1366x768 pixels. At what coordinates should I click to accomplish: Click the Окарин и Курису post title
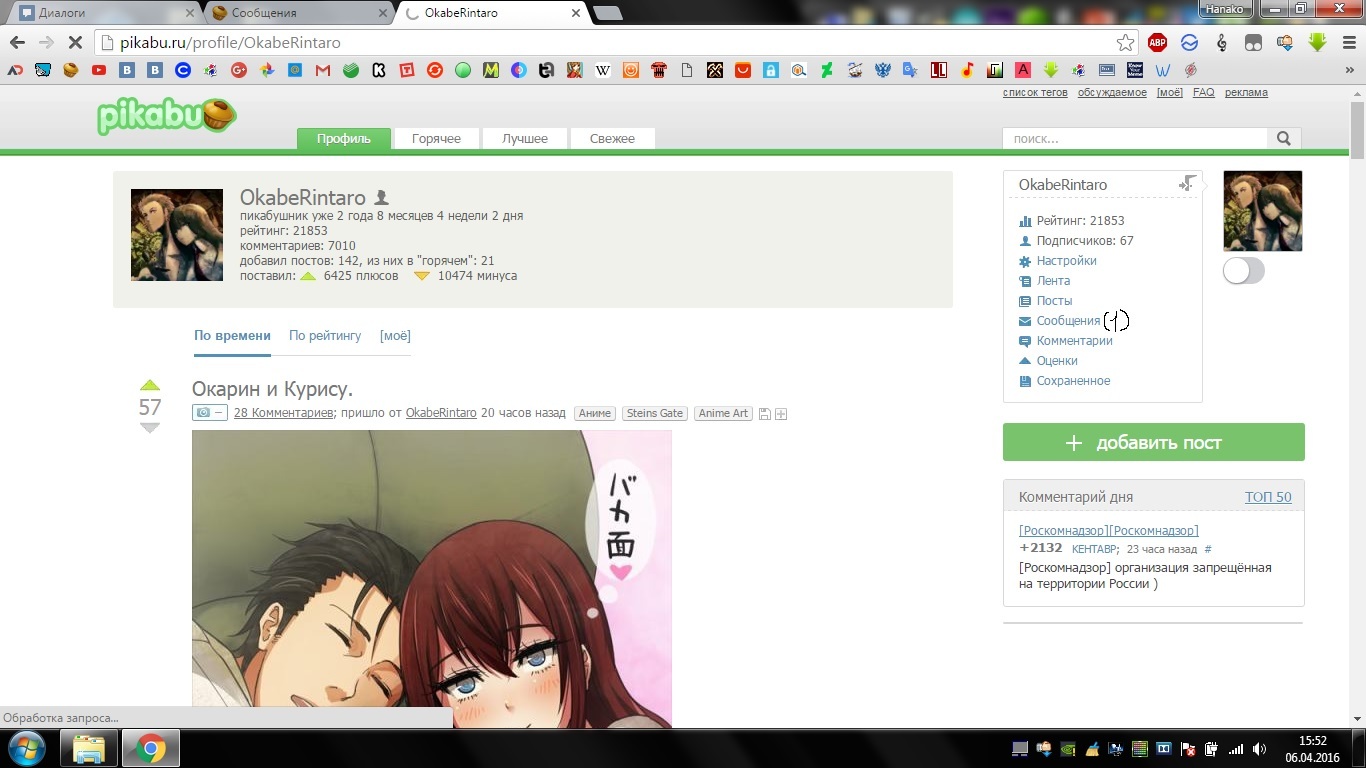[x=272, y=389]
